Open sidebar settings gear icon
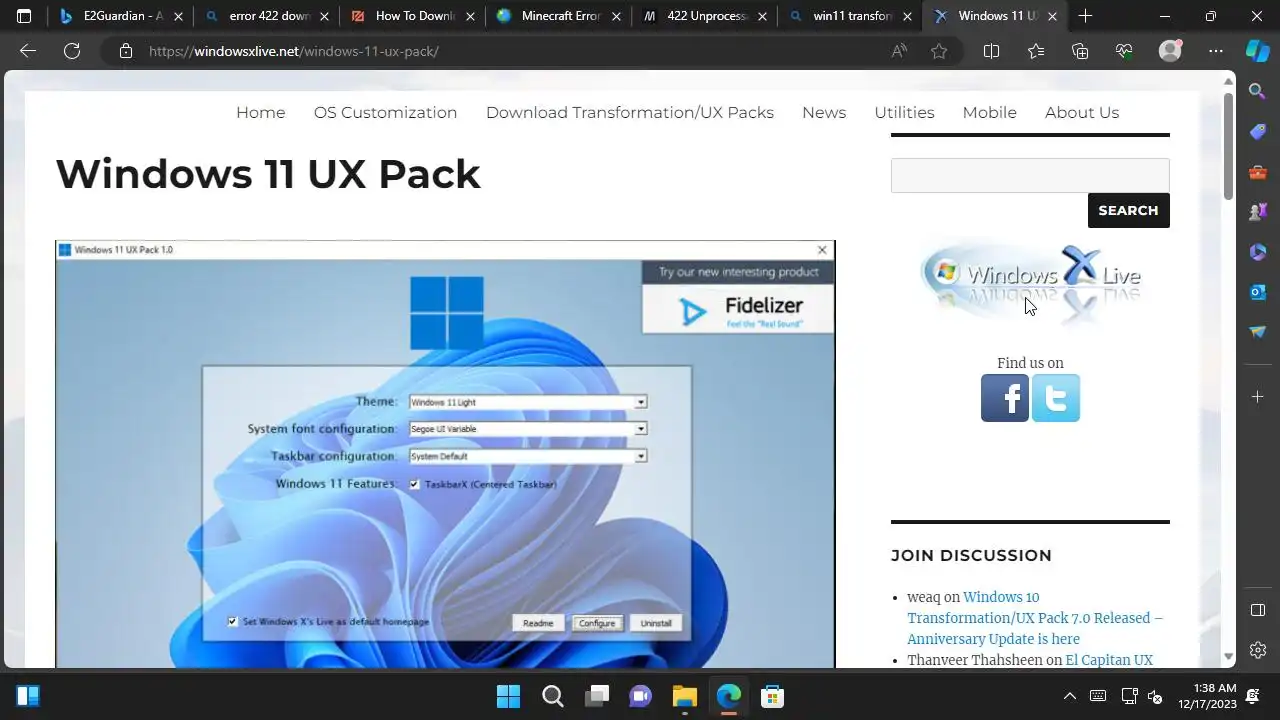Viewport: 1280px width, 720px height. coord(1258,650)
